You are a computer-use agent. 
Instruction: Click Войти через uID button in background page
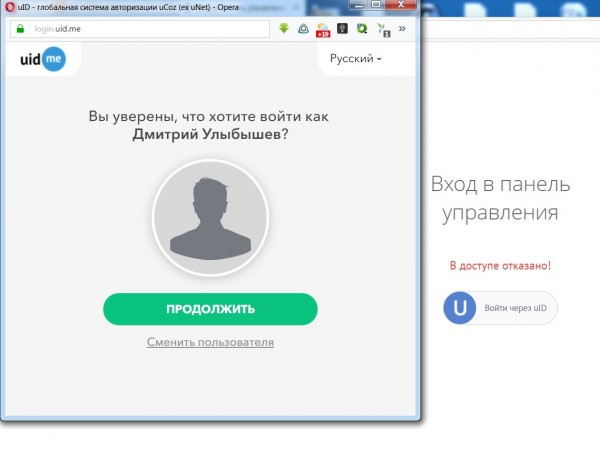point(501,308)
